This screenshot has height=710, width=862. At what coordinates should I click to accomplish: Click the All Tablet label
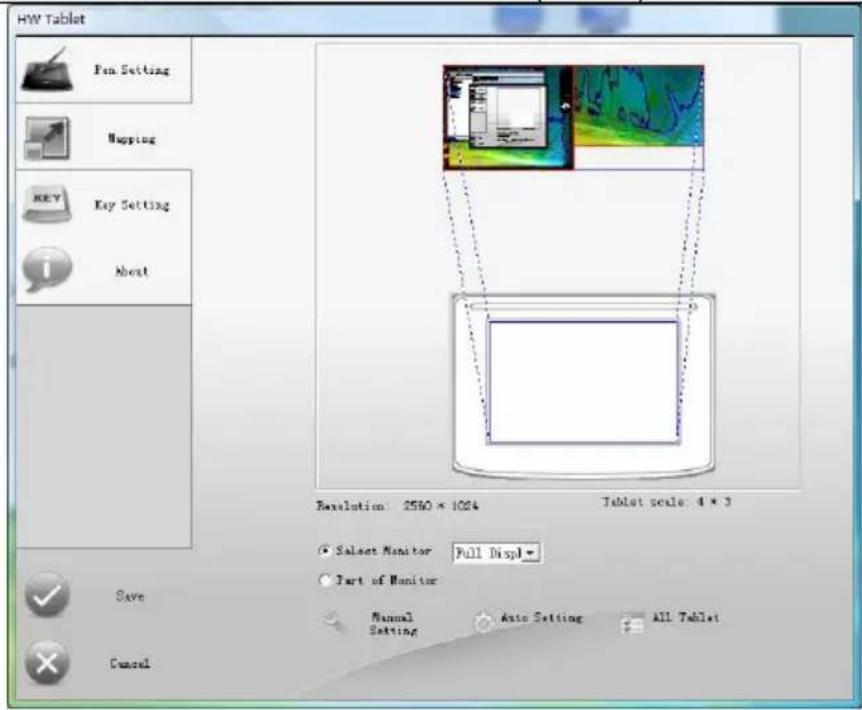685,617
